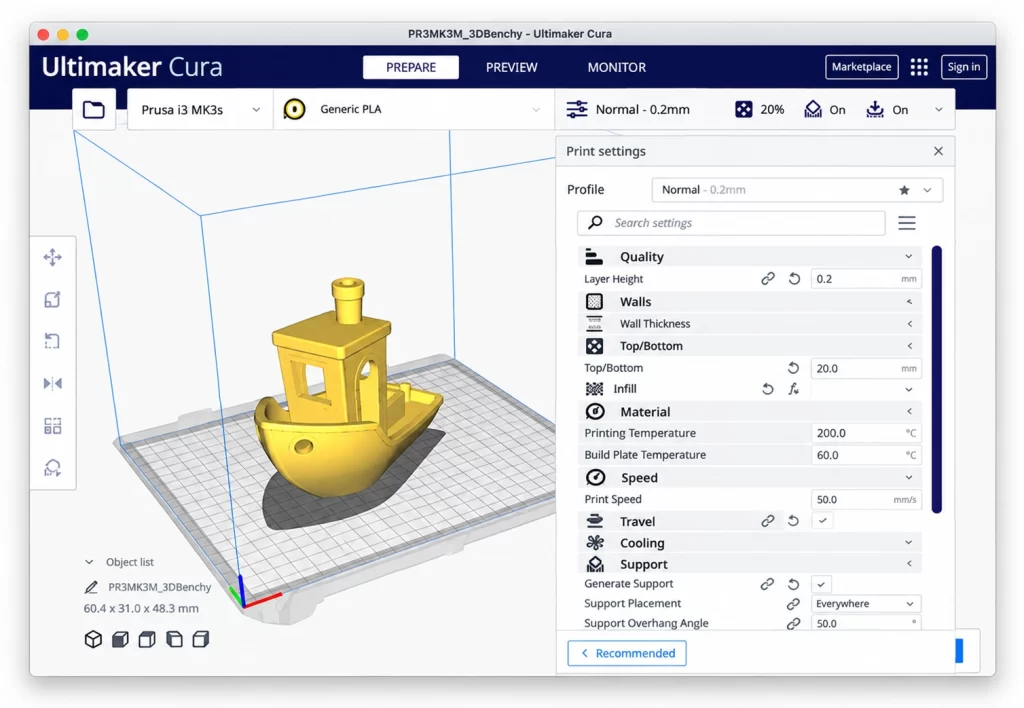Expand the Material section
This screenshot has width=1024, height=708.
click(x=749, y=411)
